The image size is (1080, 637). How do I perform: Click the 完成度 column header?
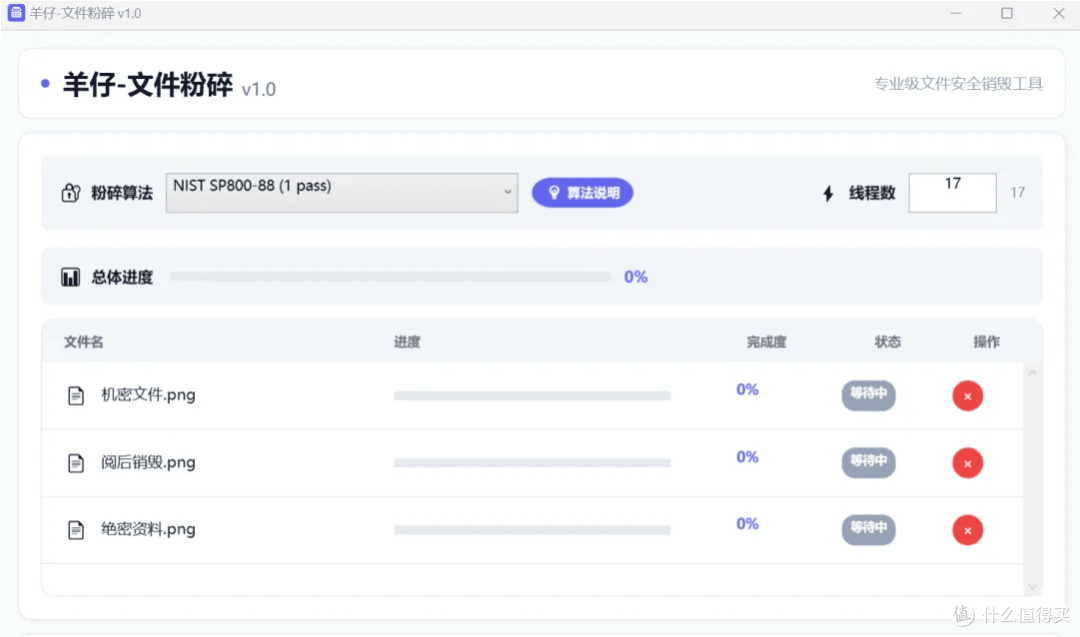pyautogui.click(x=766, y=342)
